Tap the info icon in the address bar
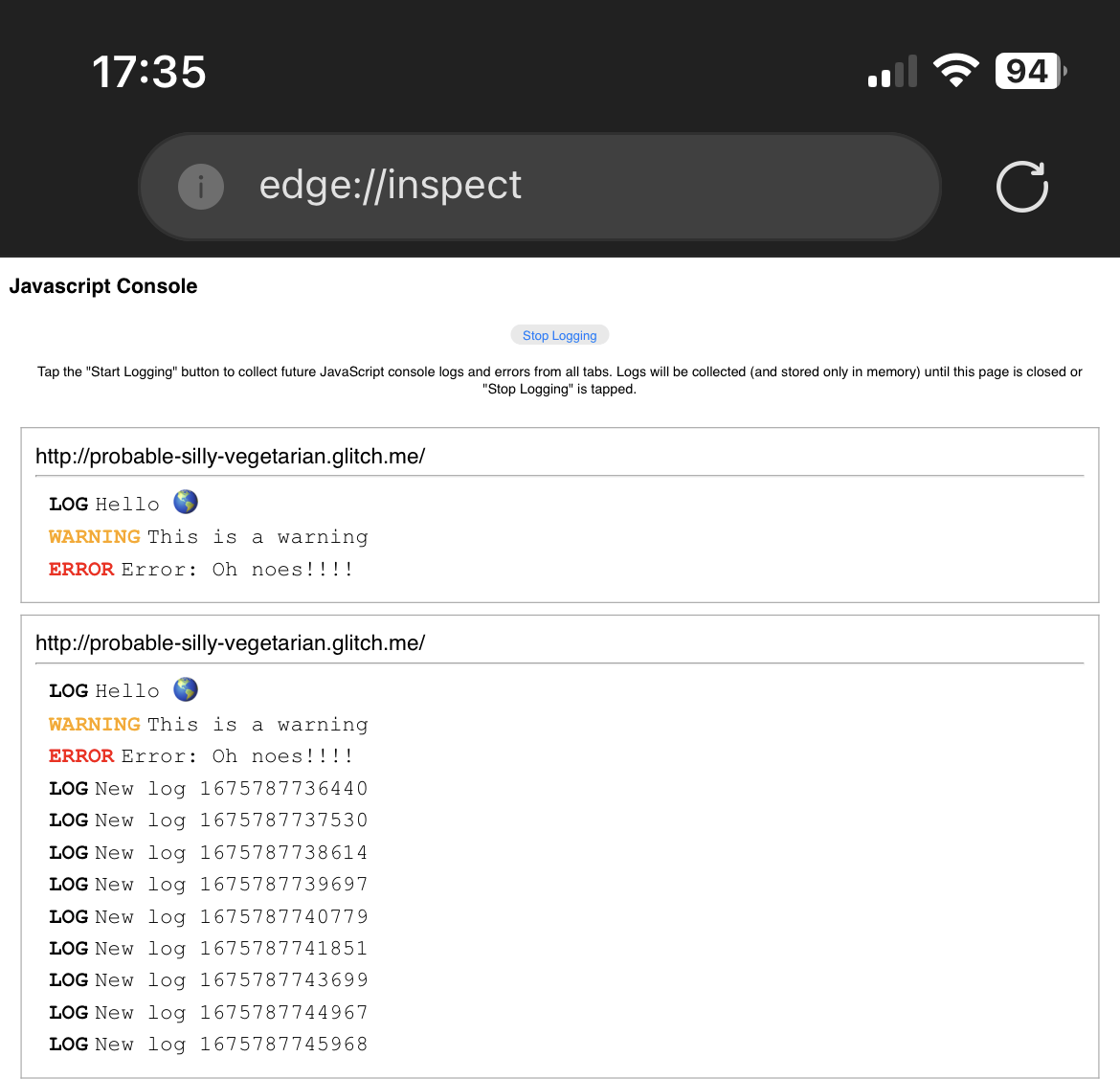1120x1079 pixels. (x=200, y=187)
